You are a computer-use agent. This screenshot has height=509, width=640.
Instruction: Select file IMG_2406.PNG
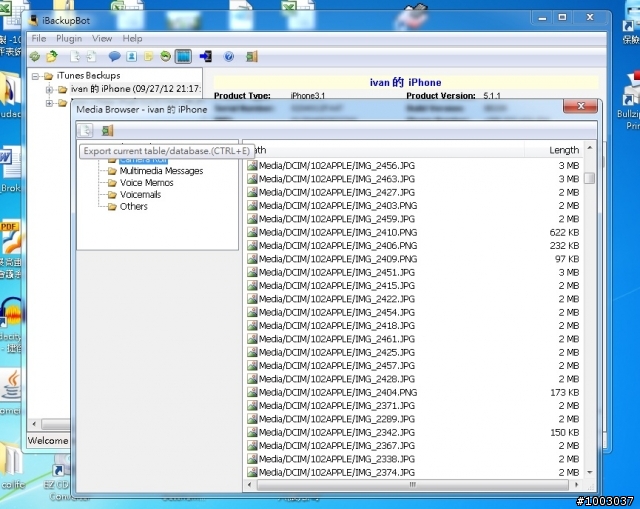click(338, 245)
